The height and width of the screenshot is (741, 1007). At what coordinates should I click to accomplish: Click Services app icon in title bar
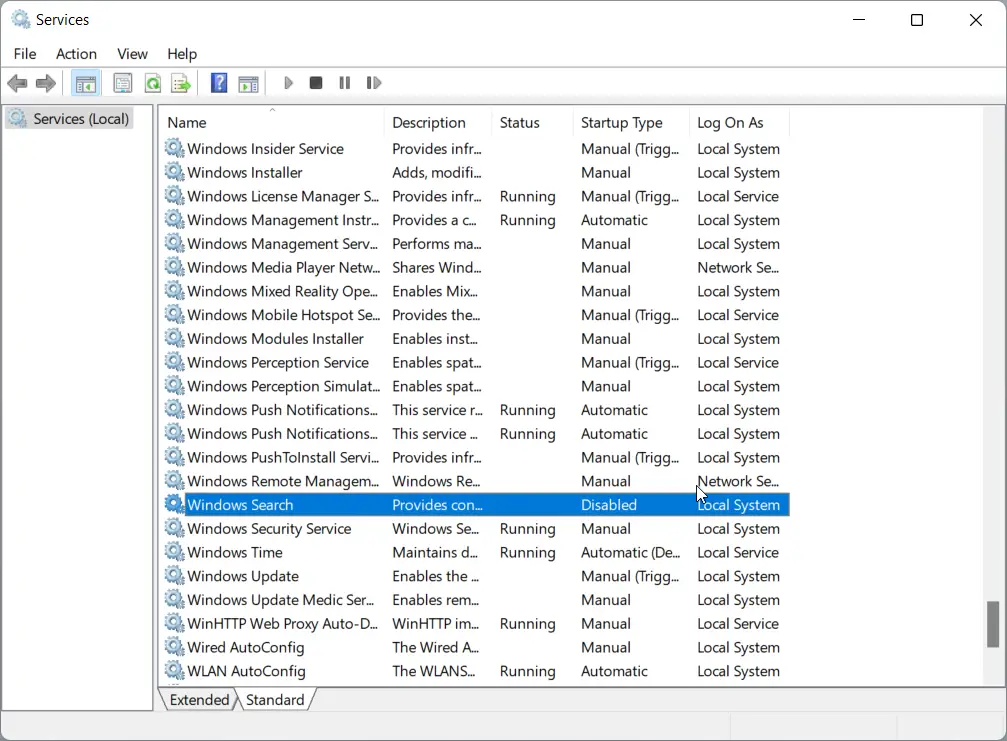tap(21, 19)
